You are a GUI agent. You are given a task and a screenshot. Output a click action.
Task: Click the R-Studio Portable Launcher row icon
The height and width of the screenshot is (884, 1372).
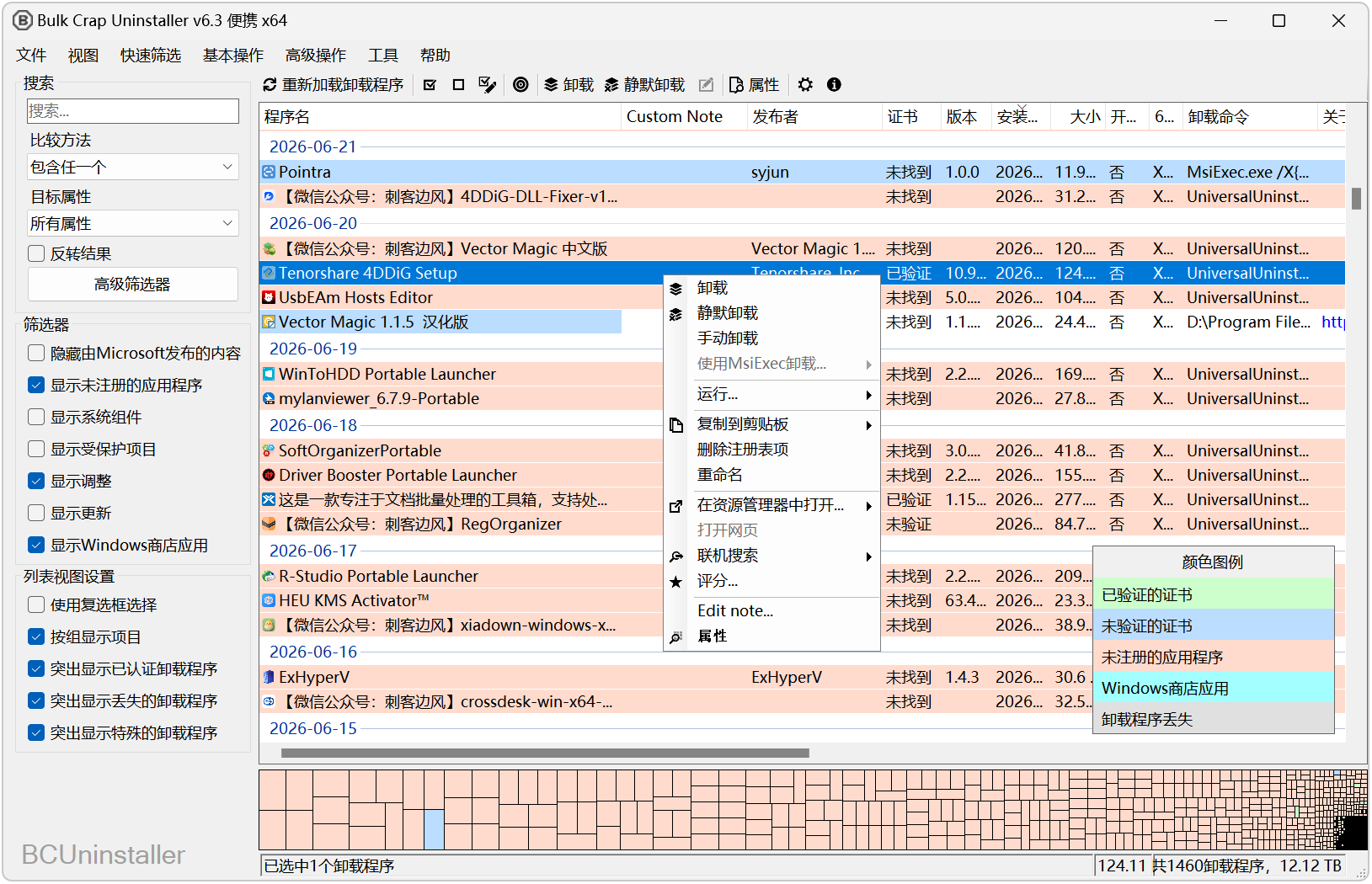(x=269, y=576)
